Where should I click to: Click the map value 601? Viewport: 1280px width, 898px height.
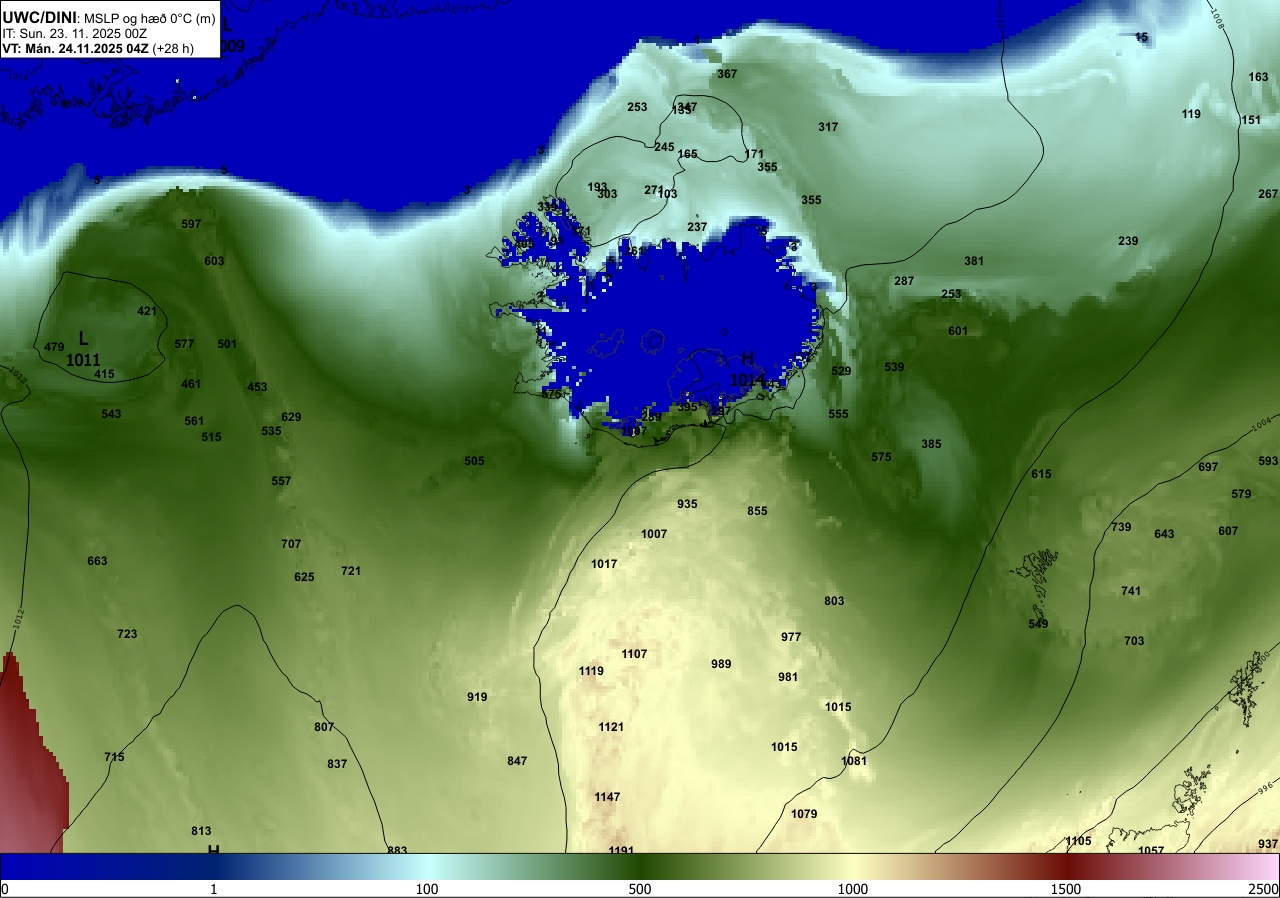point(958,331)
